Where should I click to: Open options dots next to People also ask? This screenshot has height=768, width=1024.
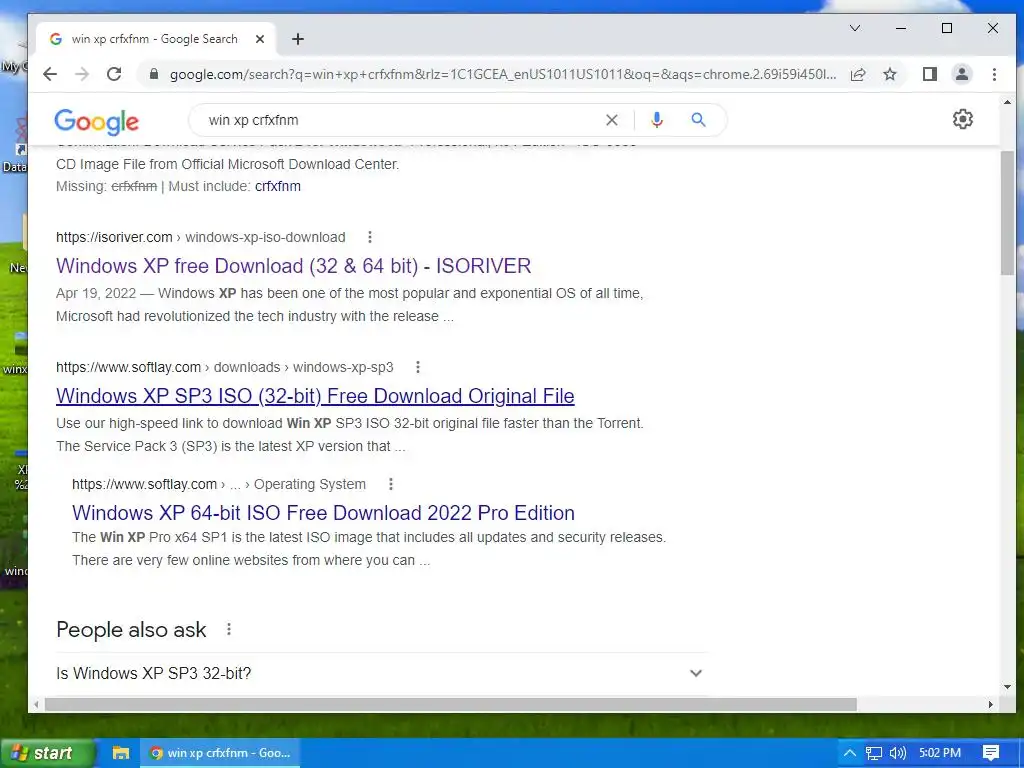click(229, 630)
